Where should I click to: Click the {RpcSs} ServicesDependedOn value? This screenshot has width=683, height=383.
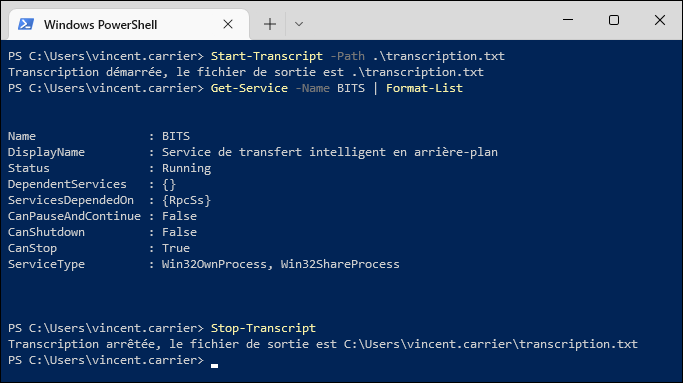[x=186, y=200]
